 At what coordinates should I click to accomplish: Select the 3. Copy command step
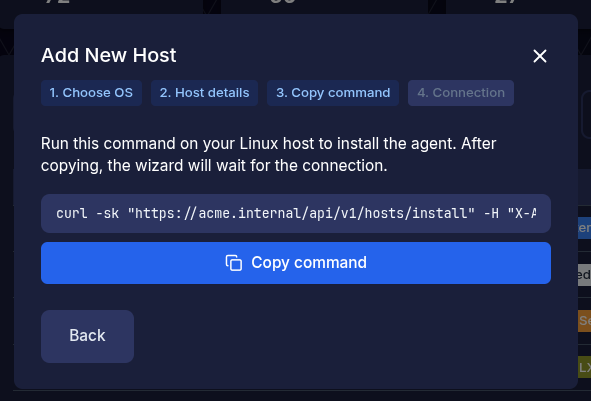(333, 93)
